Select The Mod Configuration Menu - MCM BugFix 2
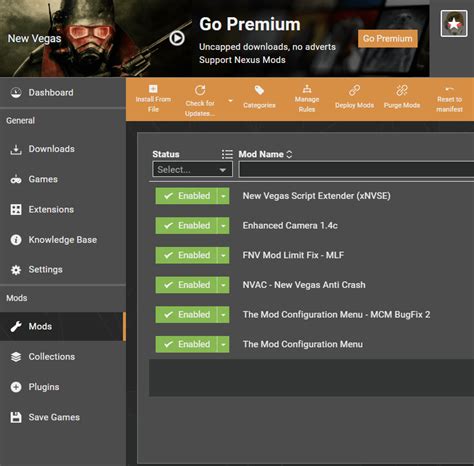 [336, 315]
